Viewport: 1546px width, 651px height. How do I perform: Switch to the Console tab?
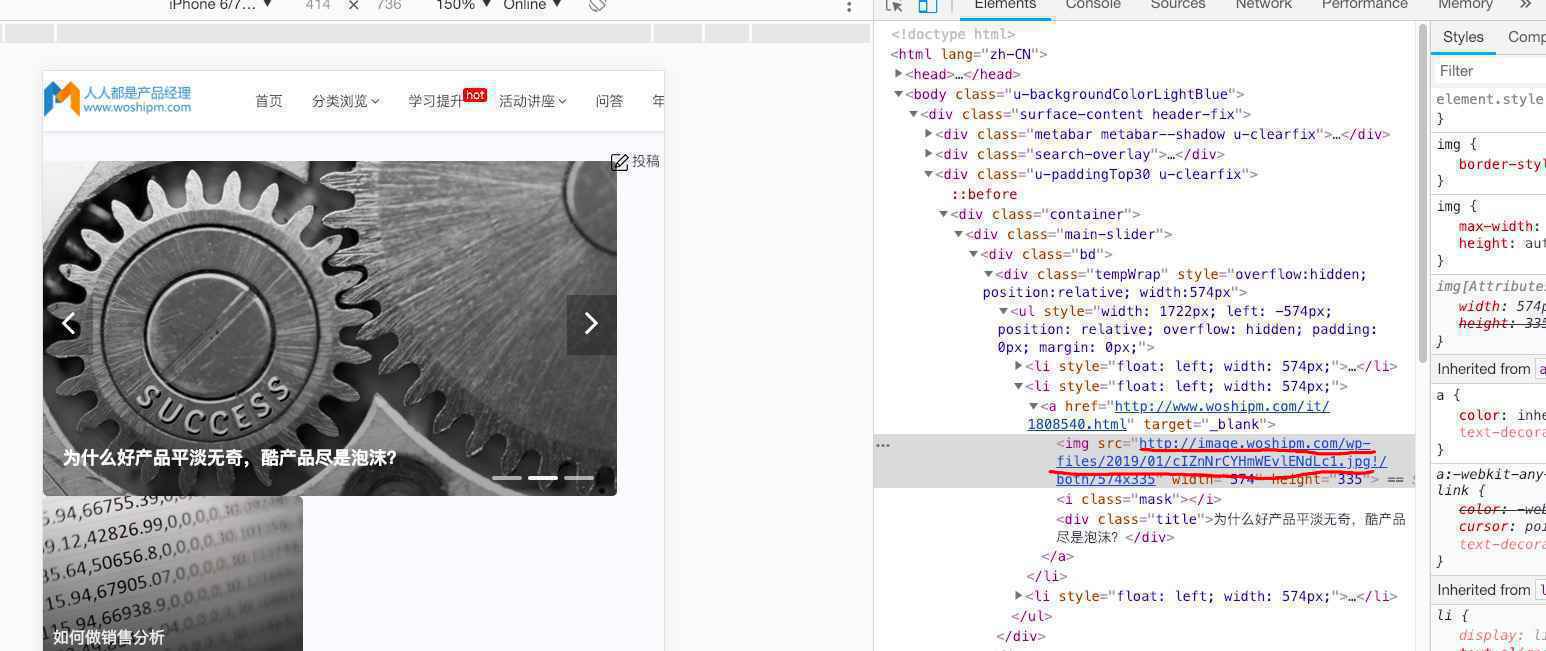click(x=1093, y=5)
